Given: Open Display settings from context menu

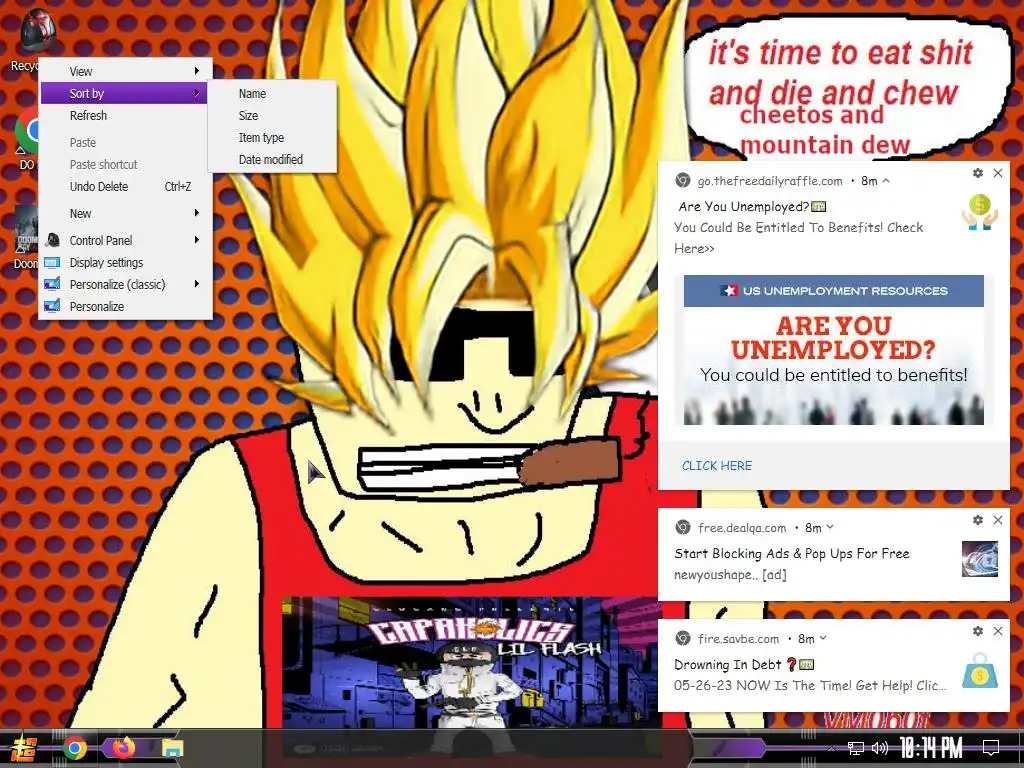Looking at the screenshot, I should (x=125, y=263).
